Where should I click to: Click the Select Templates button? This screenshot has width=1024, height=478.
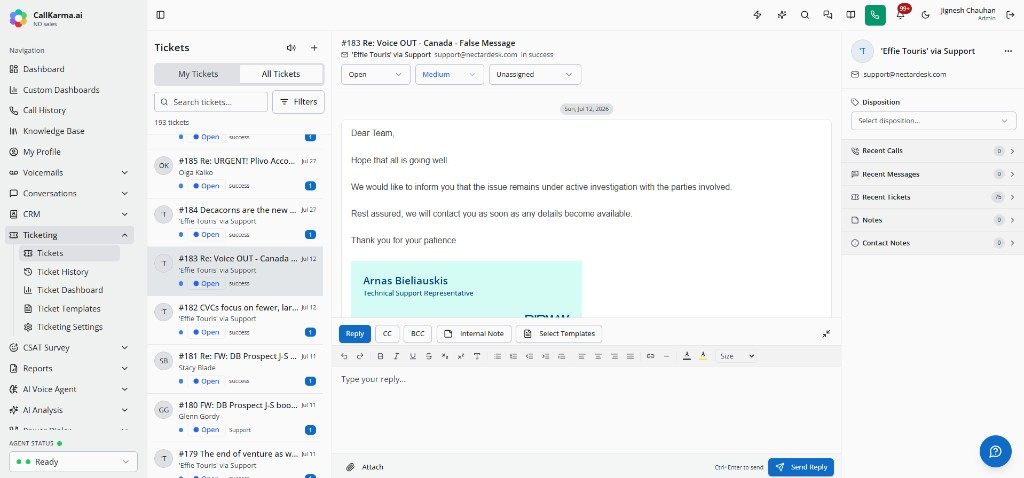coord(559,334)
